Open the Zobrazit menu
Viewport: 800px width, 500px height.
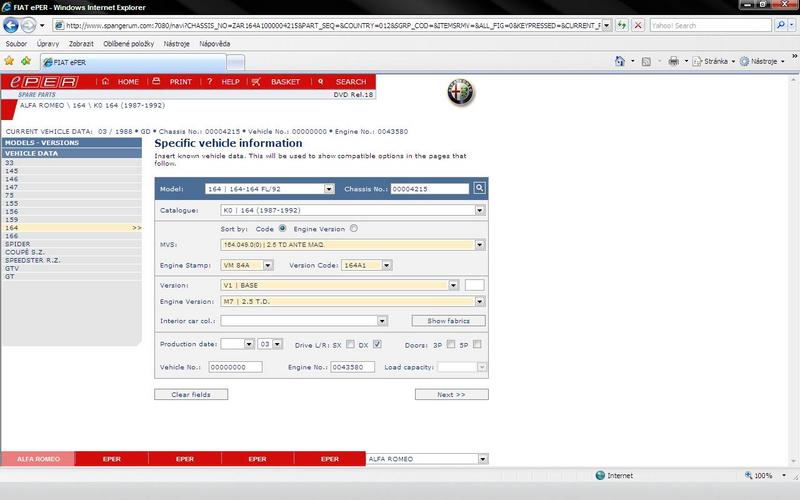[81, 44]
